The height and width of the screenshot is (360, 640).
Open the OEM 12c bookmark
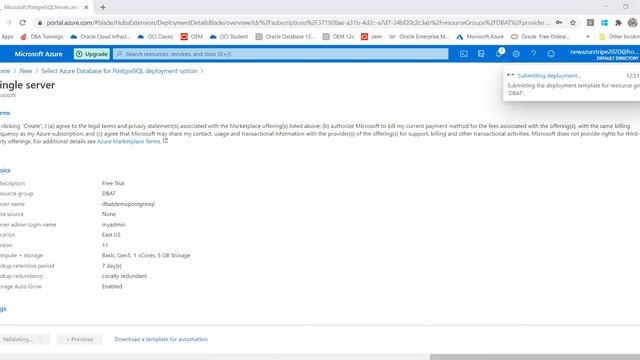338,37
